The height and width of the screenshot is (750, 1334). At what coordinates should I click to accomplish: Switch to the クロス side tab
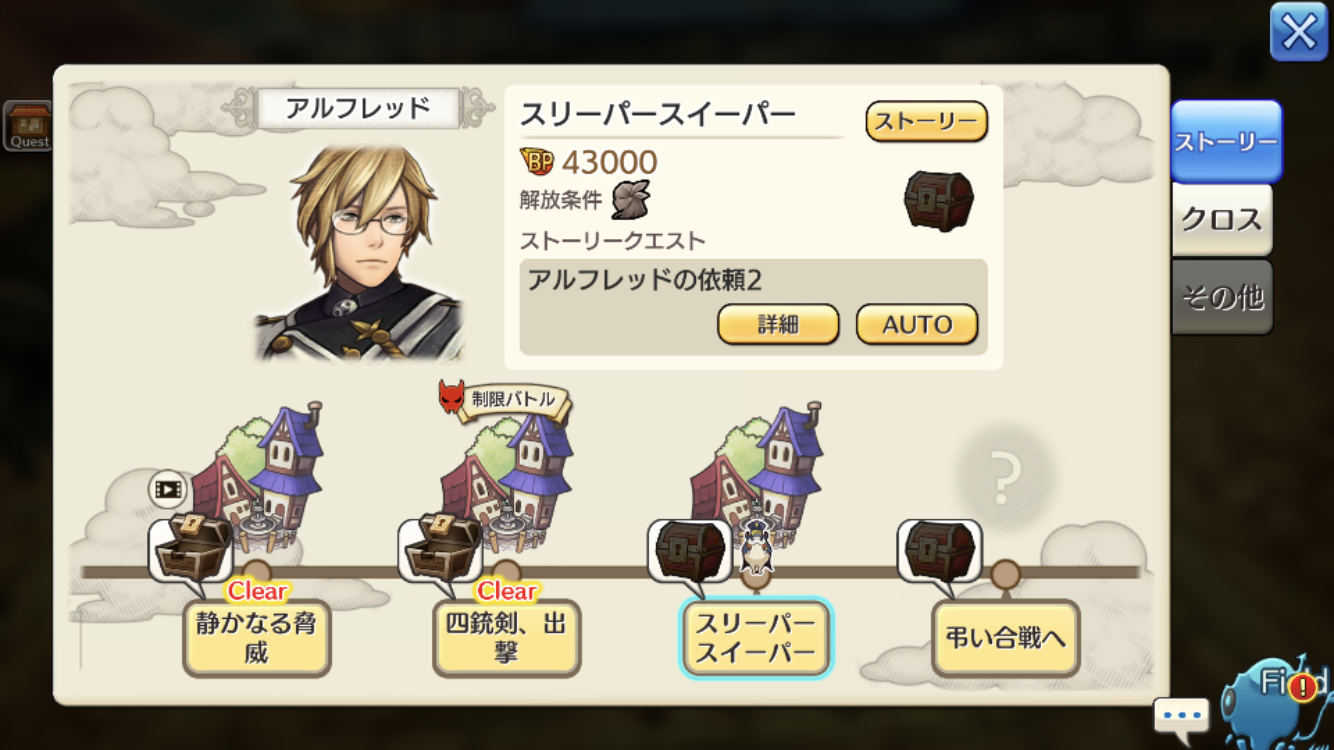tap(1222, 220)
